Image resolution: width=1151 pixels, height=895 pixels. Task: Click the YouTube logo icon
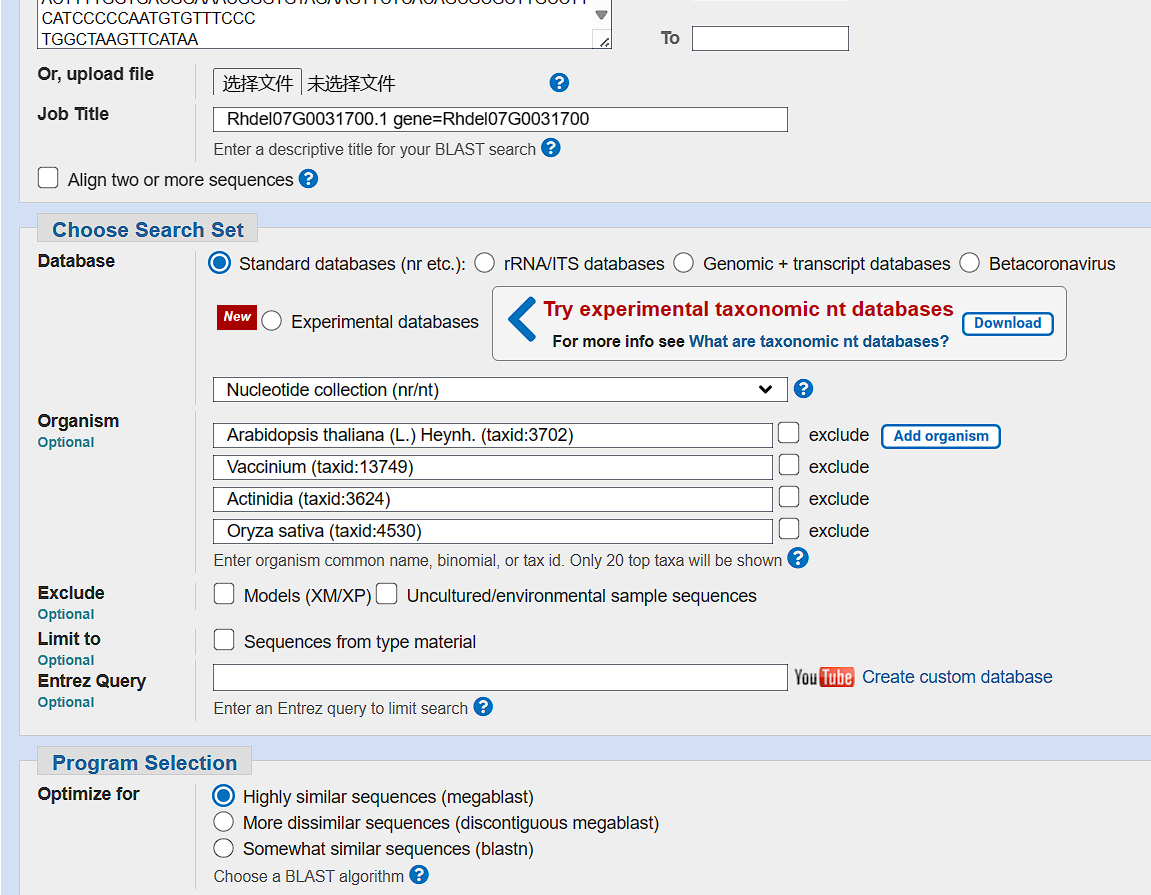coord(824,676)
